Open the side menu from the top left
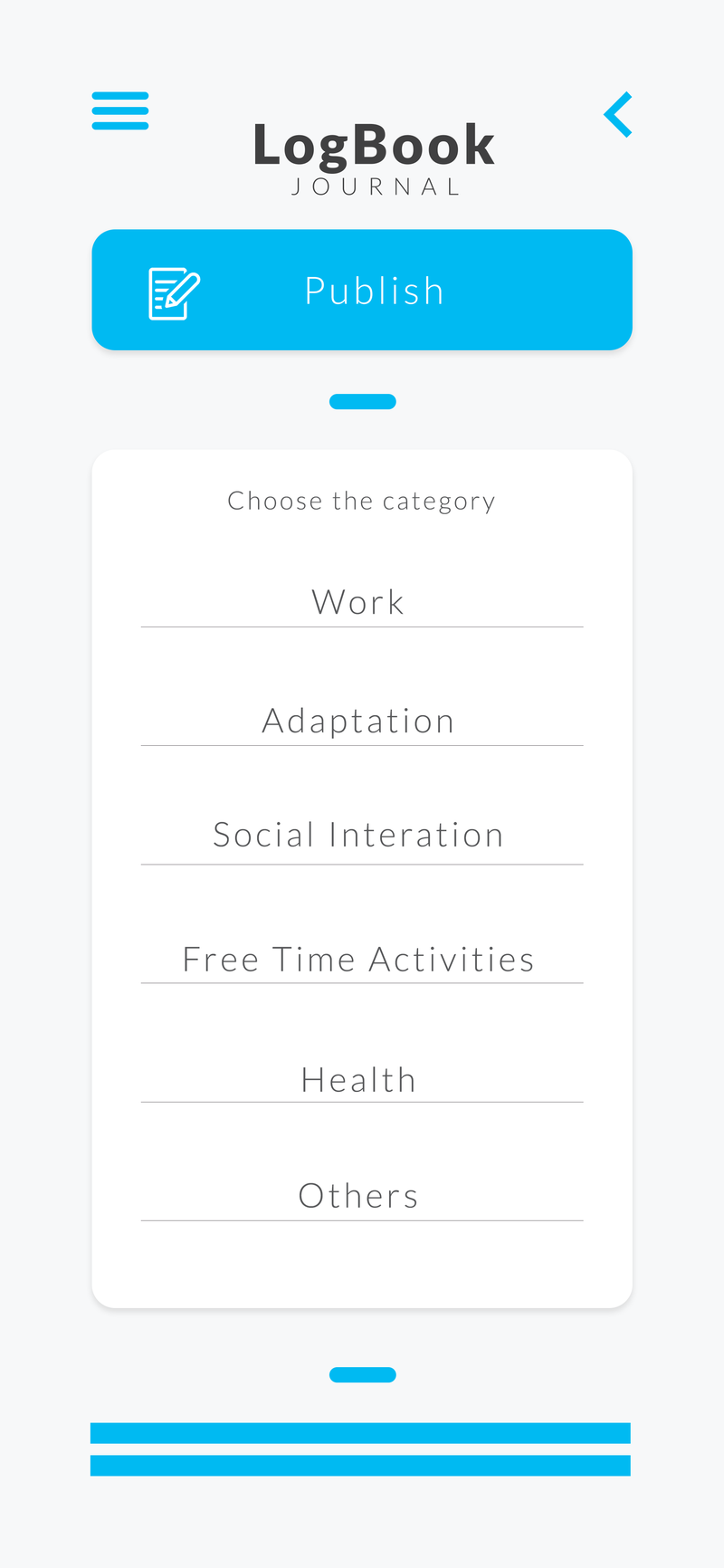The height and width of the screenshot is (1568, 724). point(119,110)
